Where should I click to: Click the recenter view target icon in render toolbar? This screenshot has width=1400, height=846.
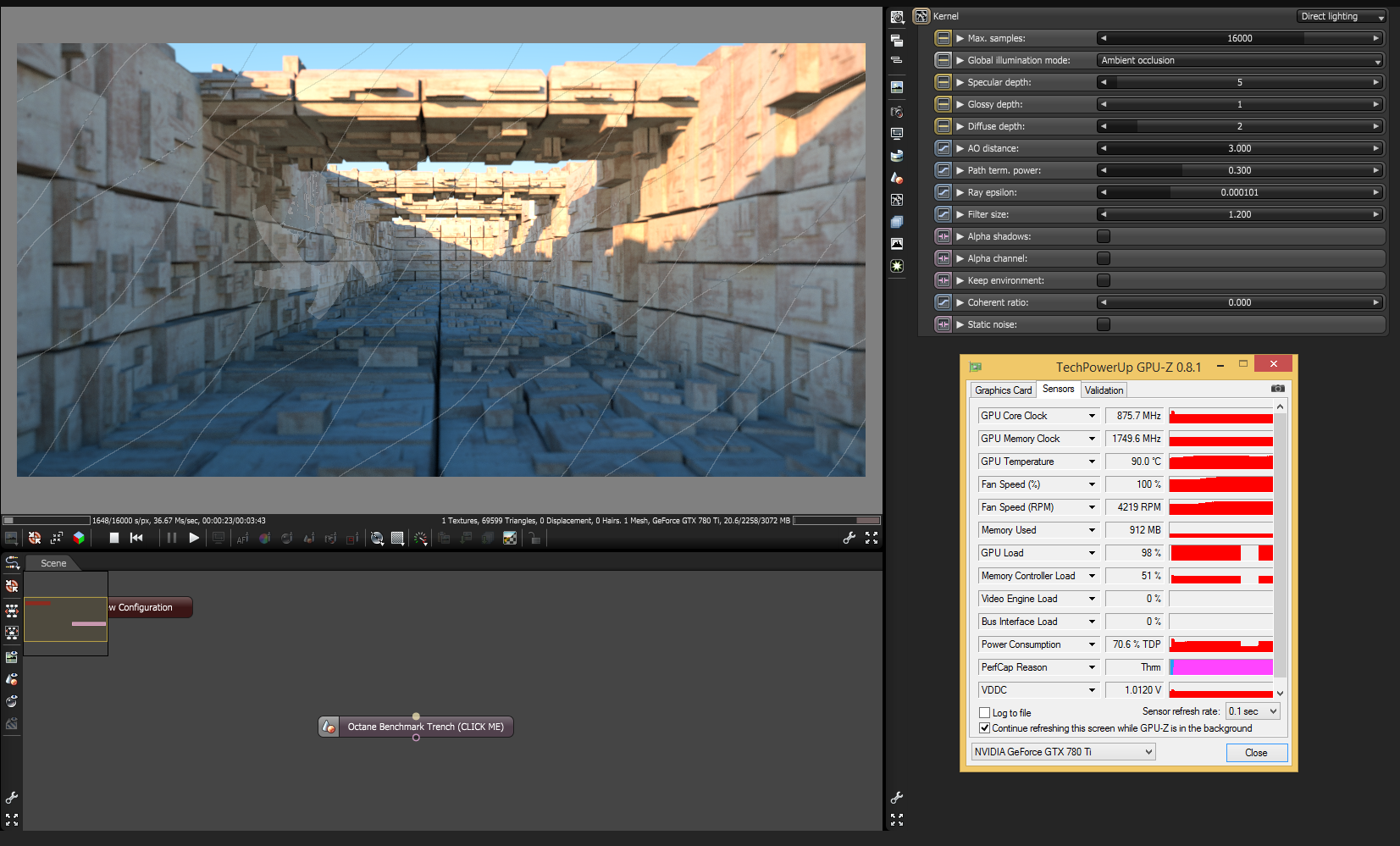(35, 538)
